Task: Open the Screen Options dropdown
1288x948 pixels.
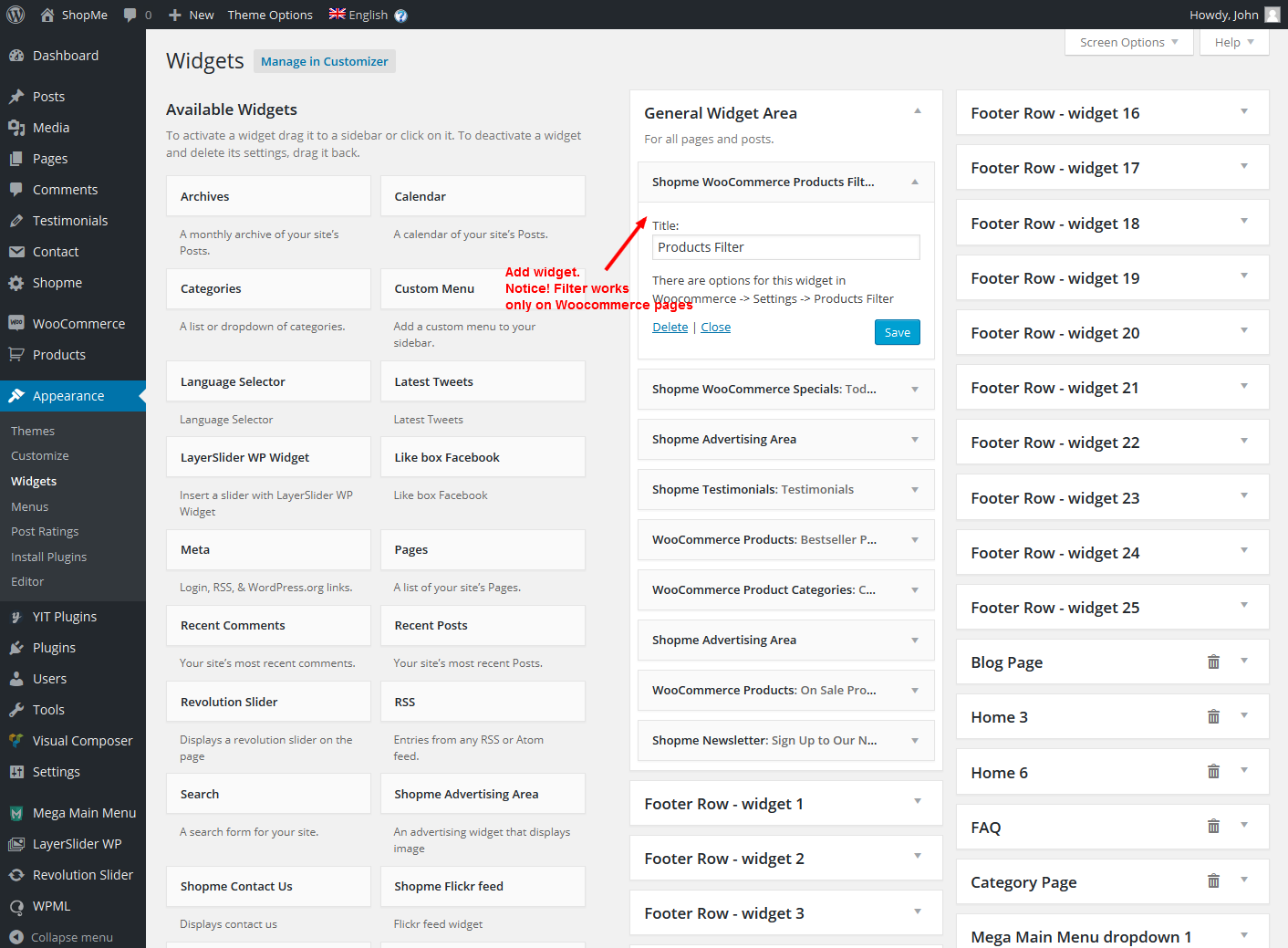Action: [1128, 42]
